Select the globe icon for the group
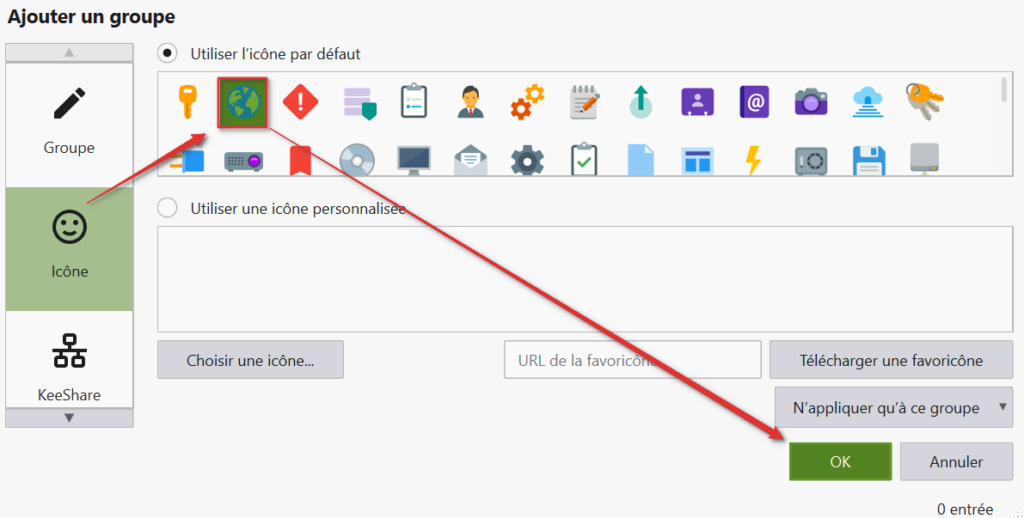Screen dimensions: 1024x518 click(243, 102)
